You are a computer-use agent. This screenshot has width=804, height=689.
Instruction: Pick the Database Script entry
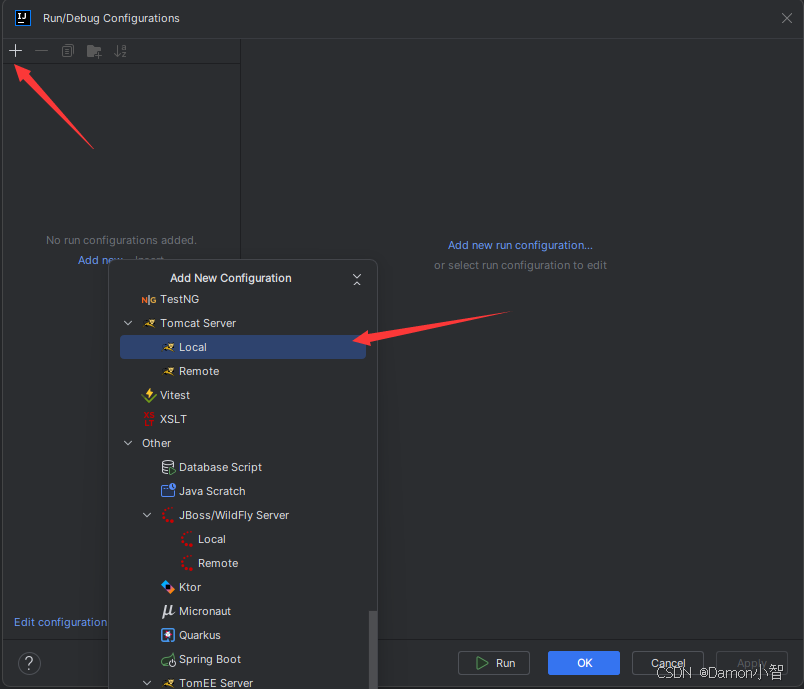tap(243, 467)
